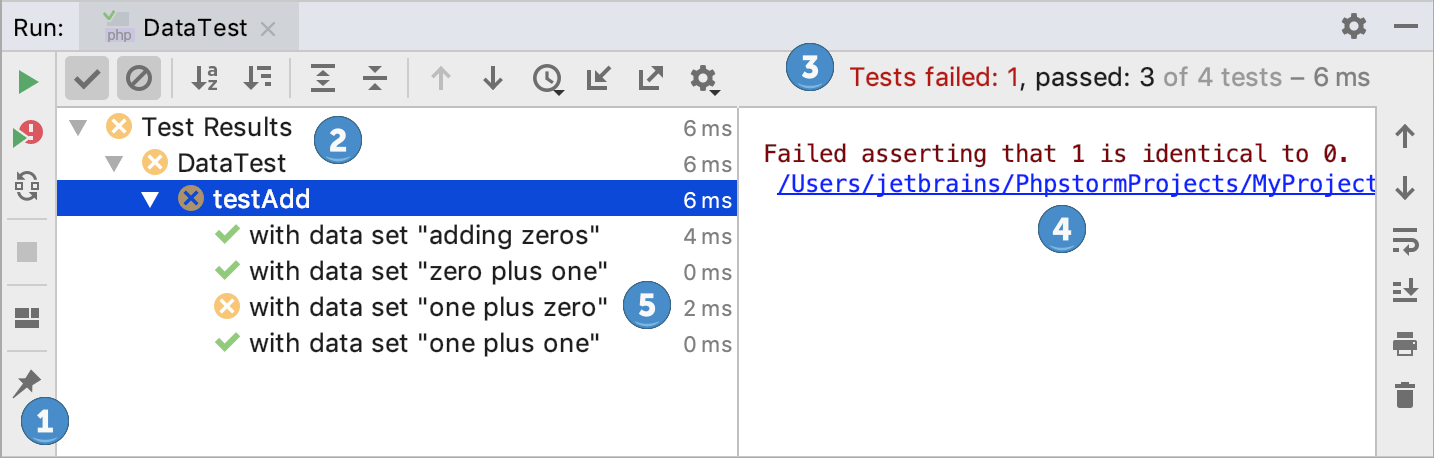
Task: Collapse the testAdd tree node
Action: pos(150,199)
